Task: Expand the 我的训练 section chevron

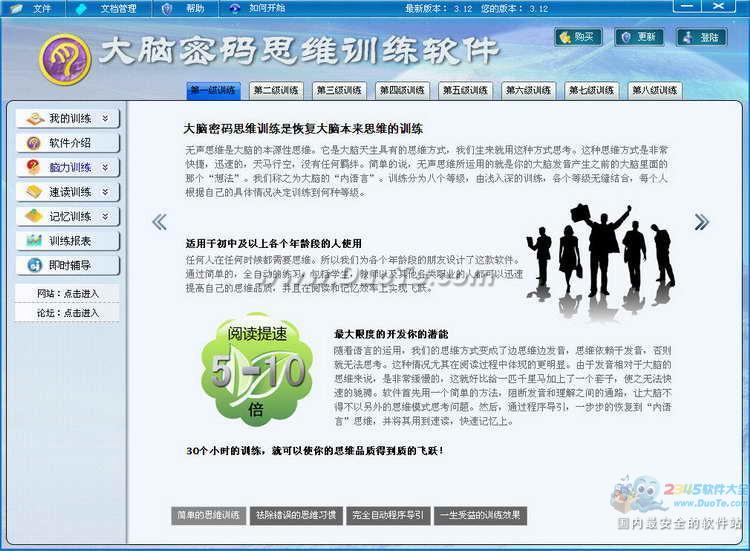Action: point(104,119)
